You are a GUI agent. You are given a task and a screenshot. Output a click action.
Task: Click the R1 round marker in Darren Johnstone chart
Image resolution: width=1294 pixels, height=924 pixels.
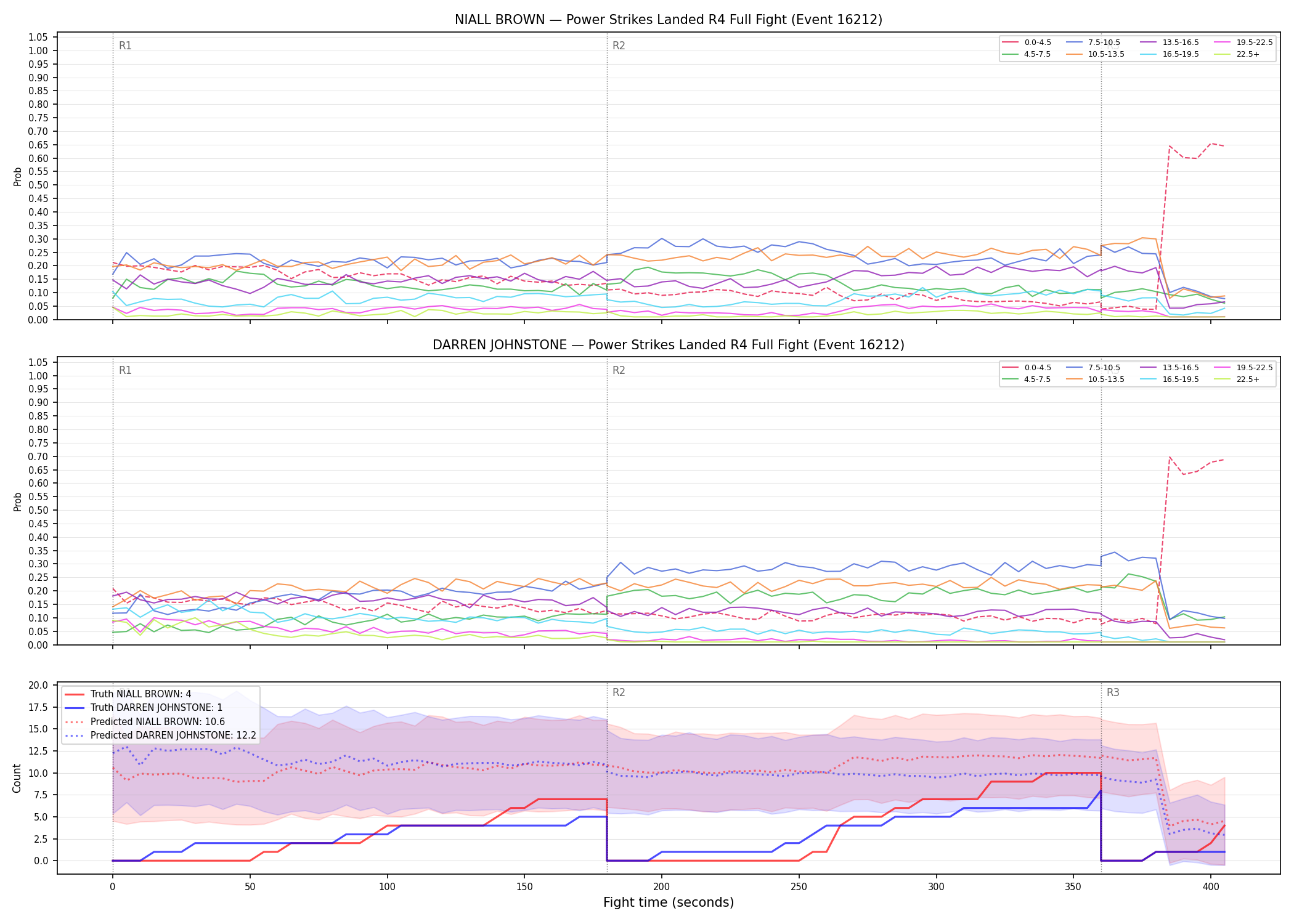tap(125, 371)
